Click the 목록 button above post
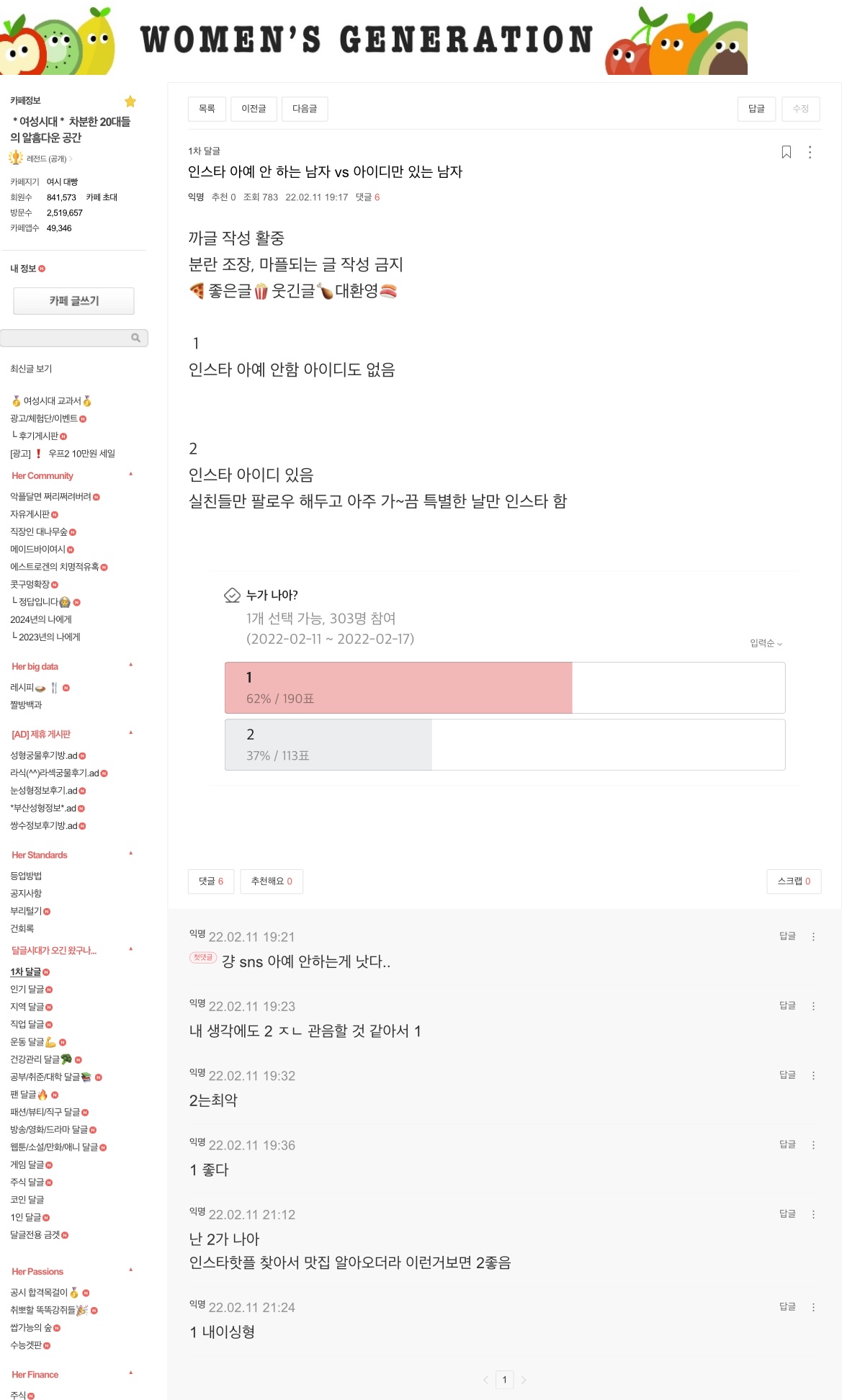The height and width of the screenshot is (1400, 842). 207,109
